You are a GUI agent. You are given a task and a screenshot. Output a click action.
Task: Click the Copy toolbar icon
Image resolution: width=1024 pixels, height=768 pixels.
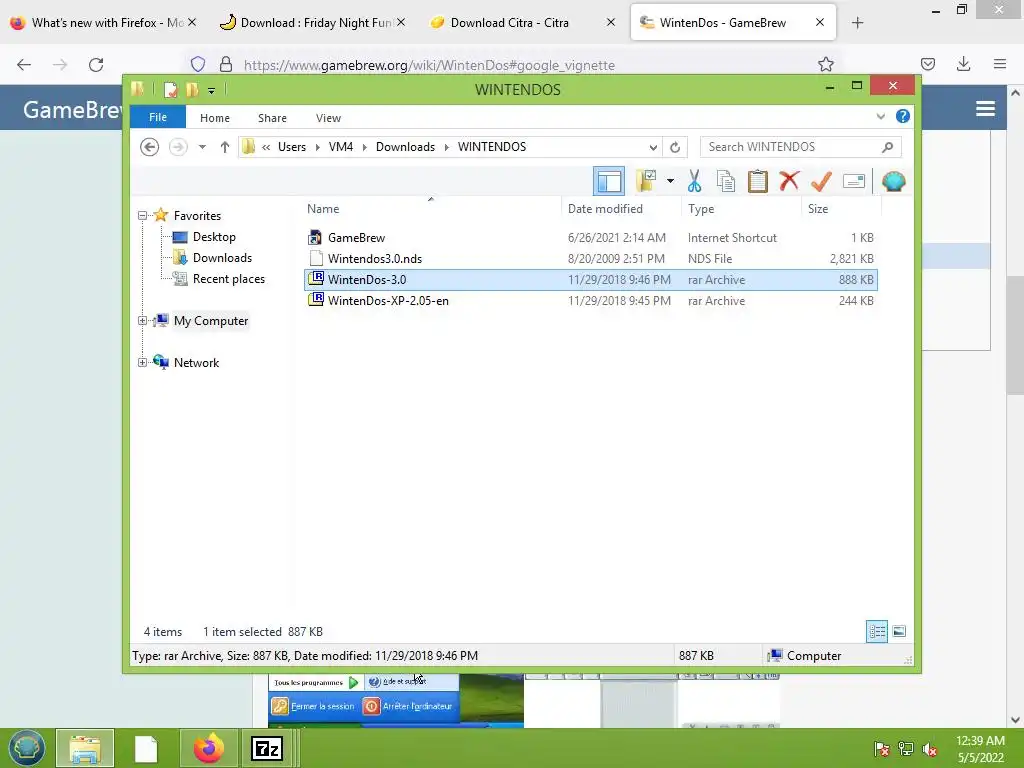(726, 182)
